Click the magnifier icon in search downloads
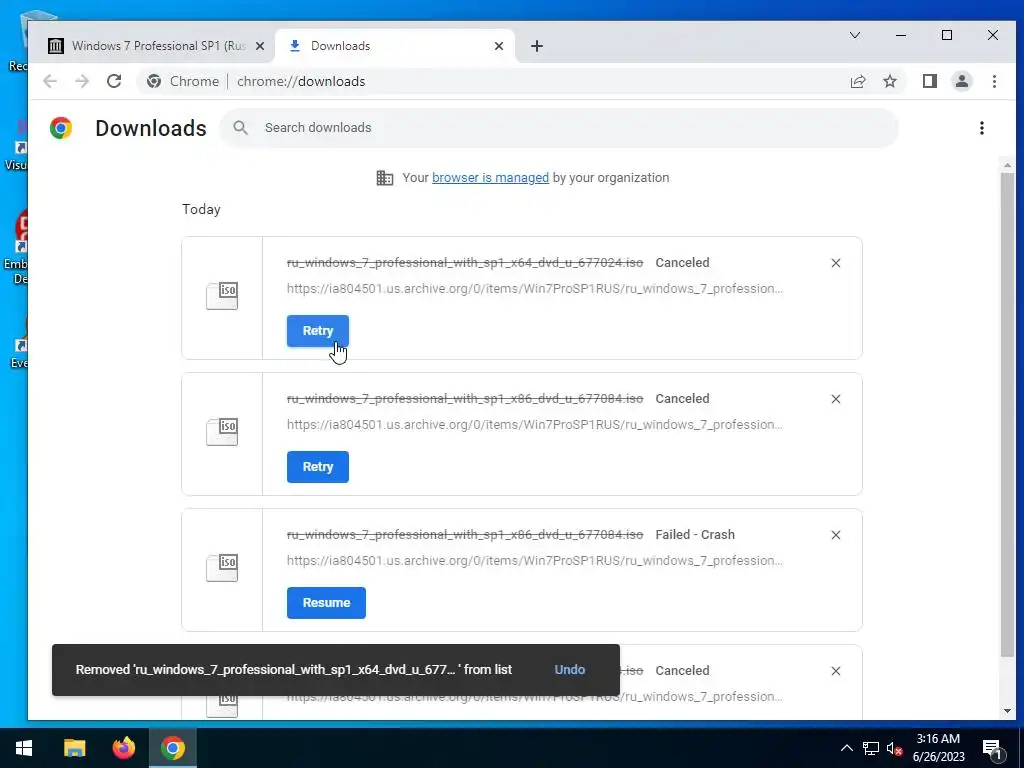The width and height of the screenshot is (1024, 768). [x=241, y=128]
